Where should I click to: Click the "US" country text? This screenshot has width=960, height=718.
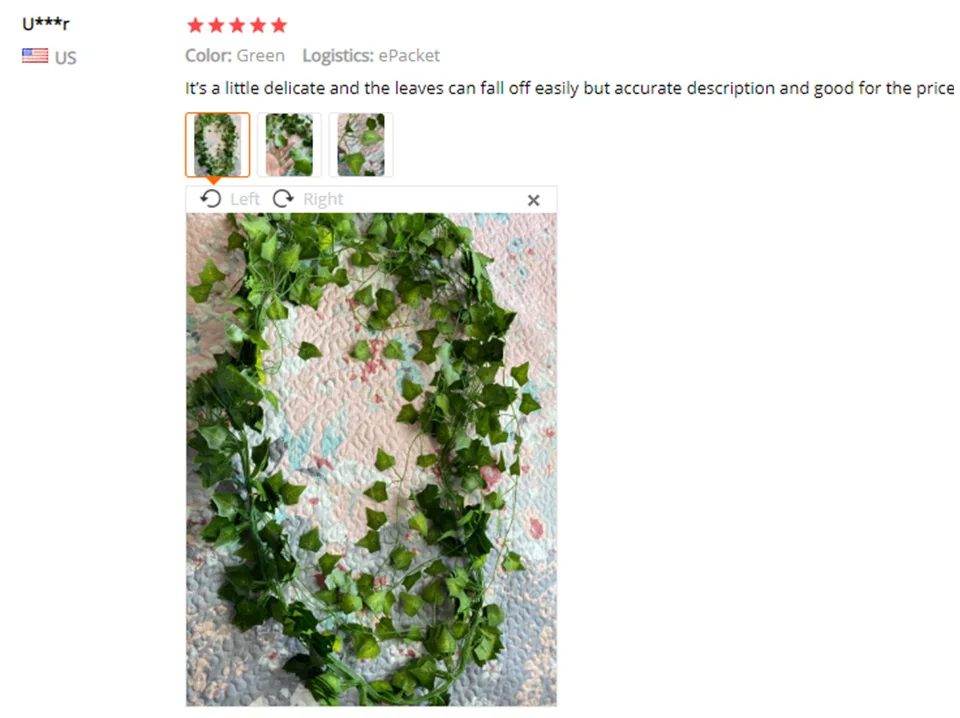point(66,58)
